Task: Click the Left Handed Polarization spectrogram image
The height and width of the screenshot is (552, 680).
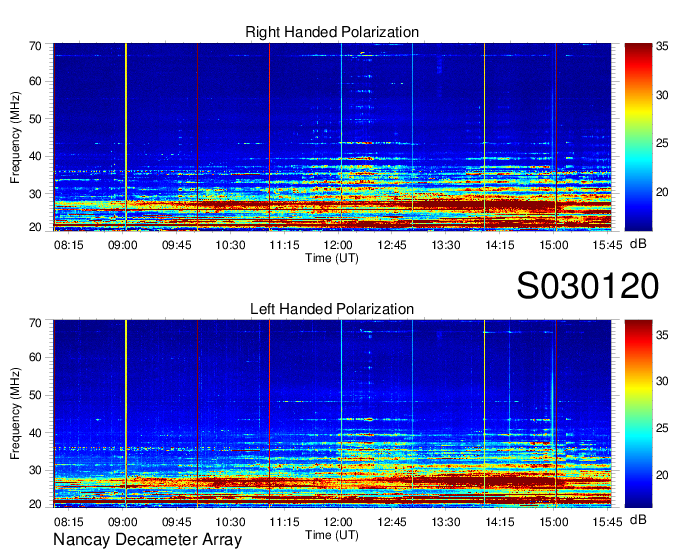Action: [332, 414]
